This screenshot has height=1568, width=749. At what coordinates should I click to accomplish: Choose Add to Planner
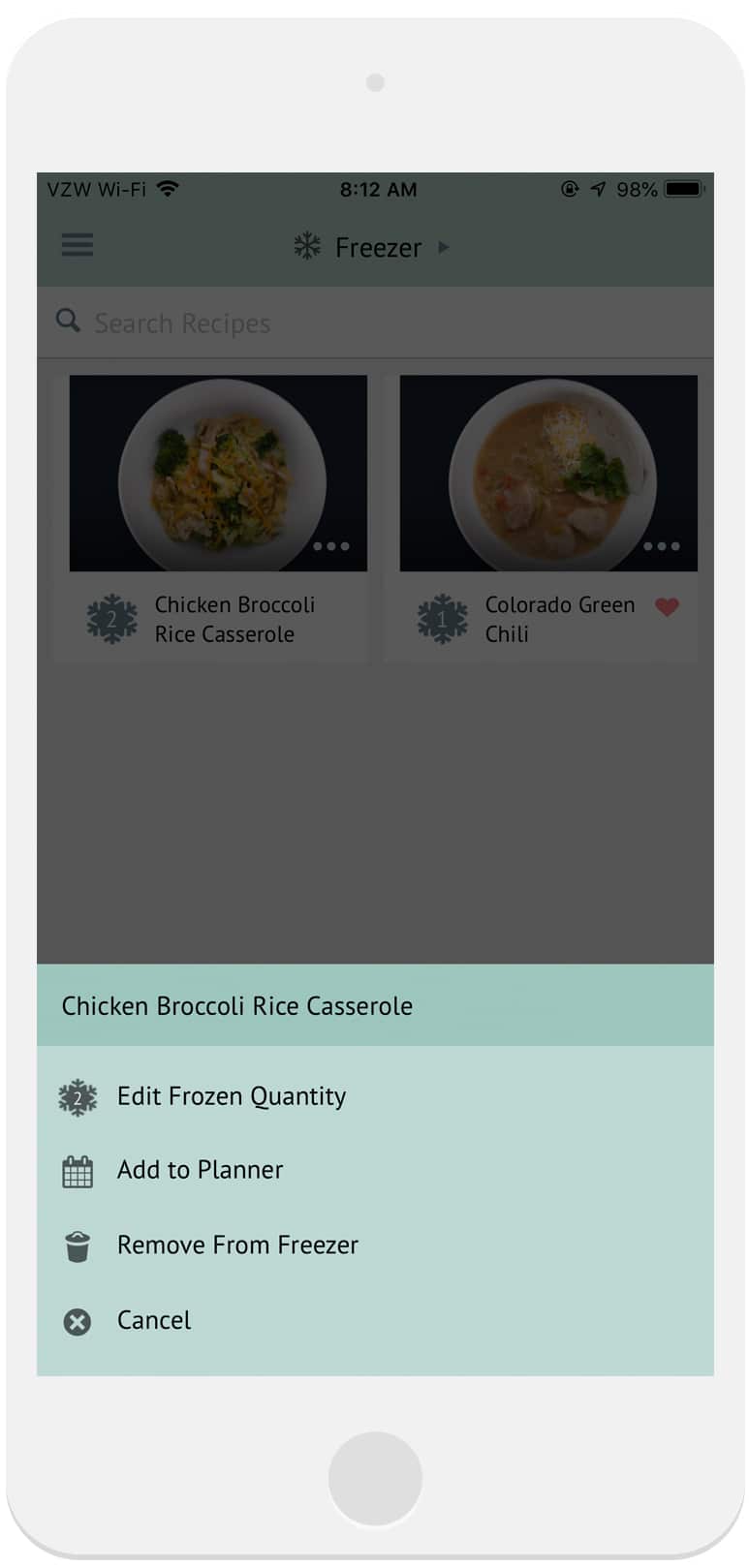(200, 1170)
